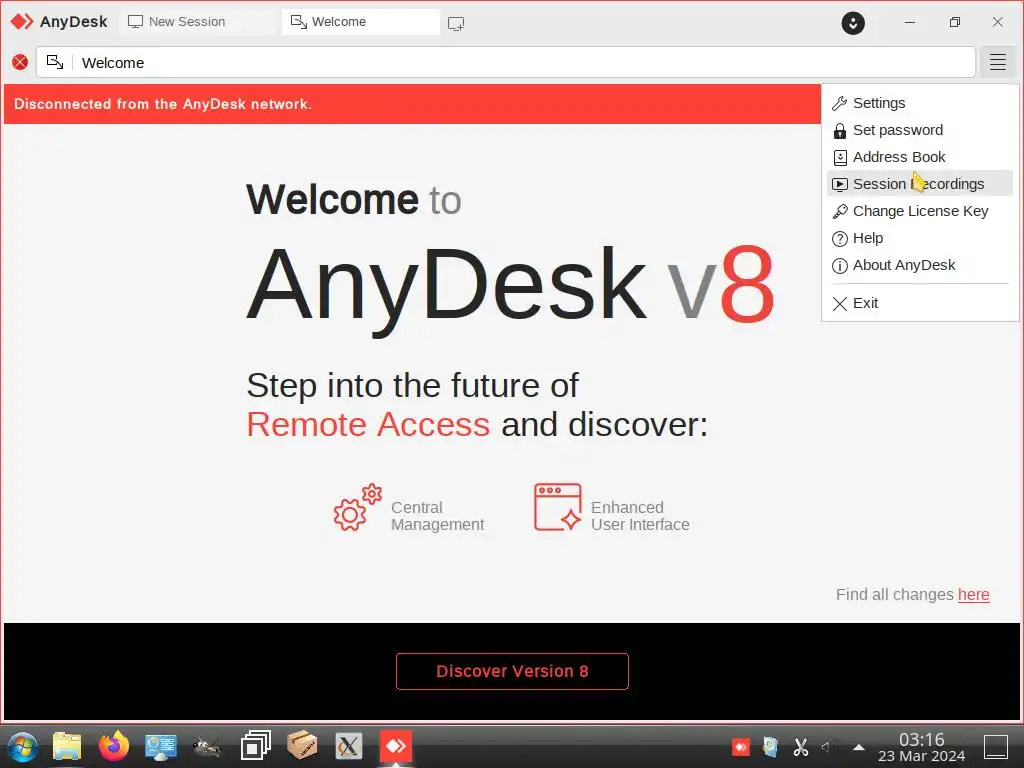The image size is (1024, 768).
Task: Click show desktop button in taskbar corner
Action: click(997, 746)
